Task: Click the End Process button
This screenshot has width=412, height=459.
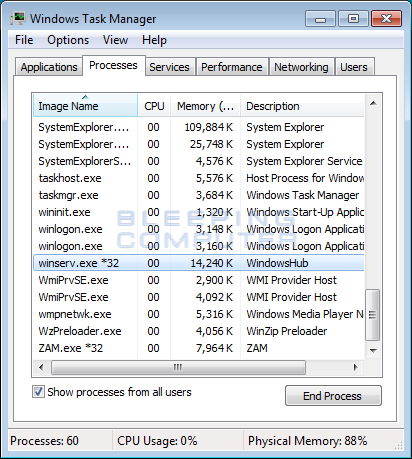Action: 333,396
